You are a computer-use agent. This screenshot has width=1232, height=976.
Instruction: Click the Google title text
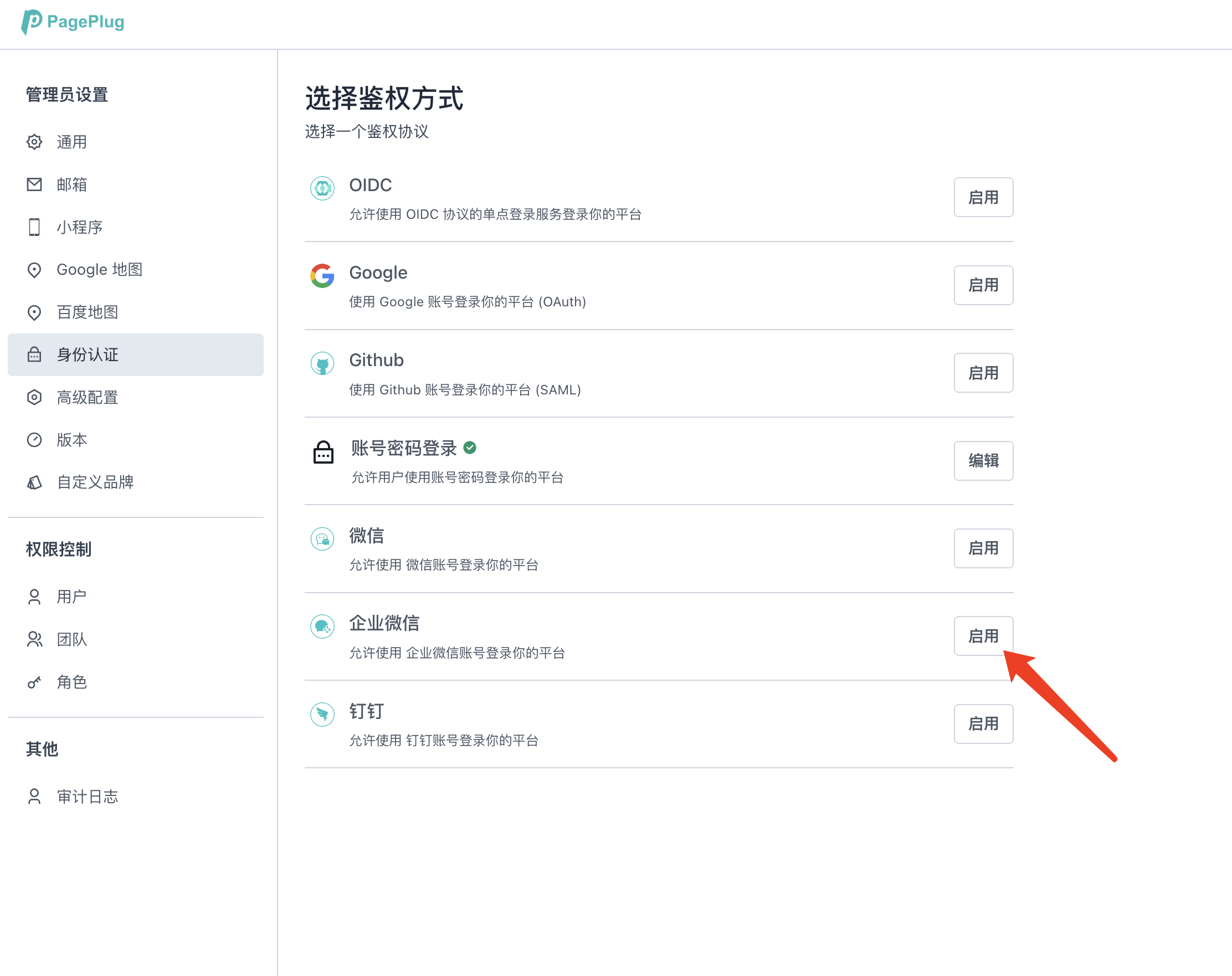(378, 273)
